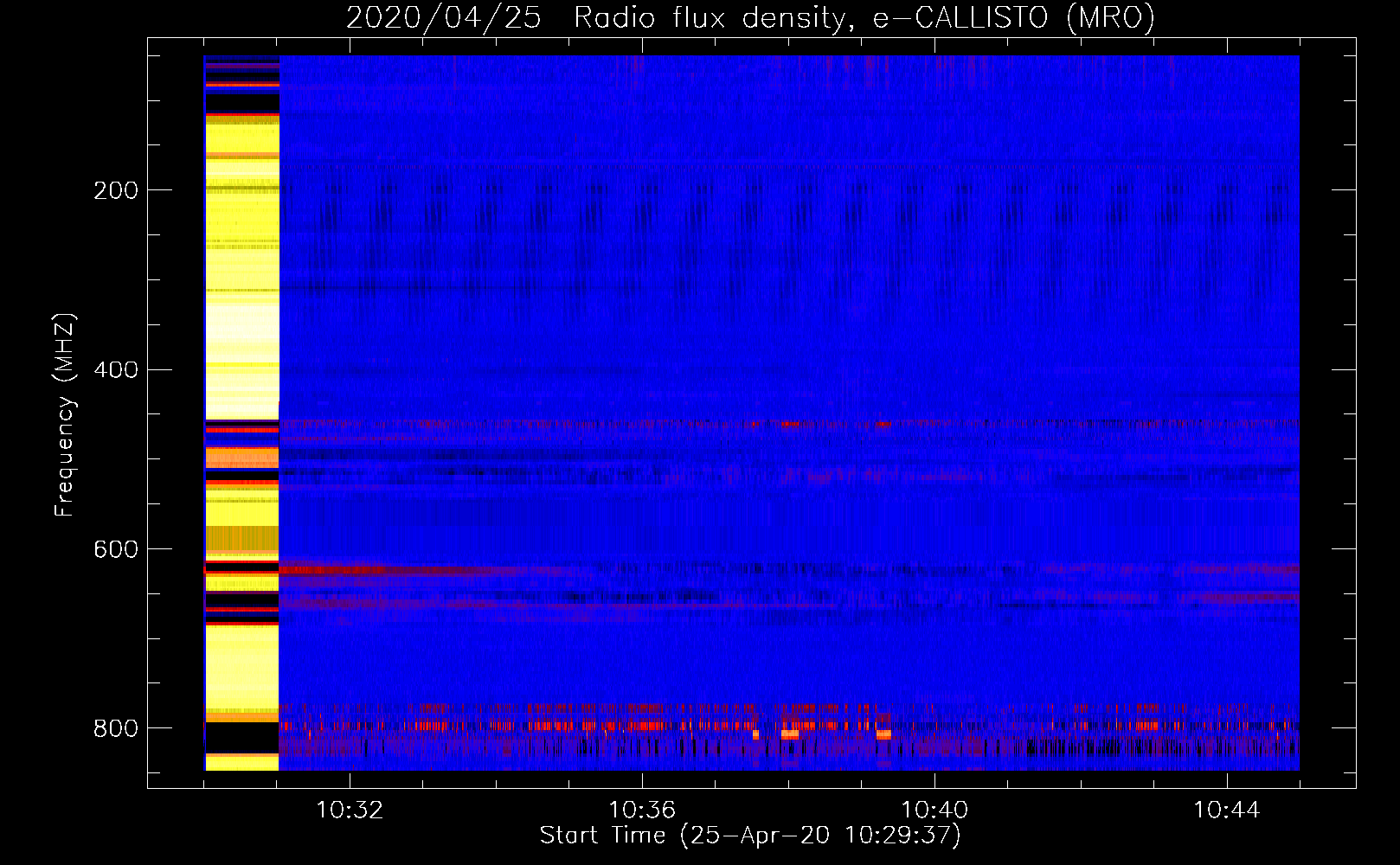This screenshot has width=1400, height=865.
Task: Click the Frequency (MHZ) axis label
Action: click(x=65, y=414)
